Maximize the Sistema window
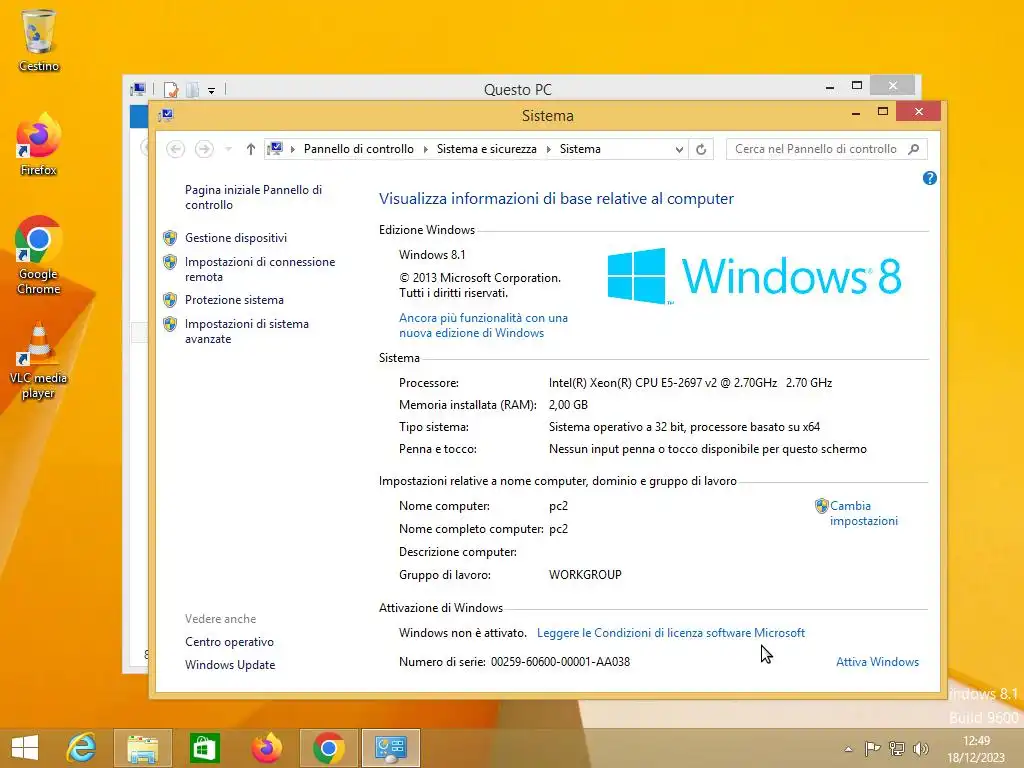 [883, 112]
